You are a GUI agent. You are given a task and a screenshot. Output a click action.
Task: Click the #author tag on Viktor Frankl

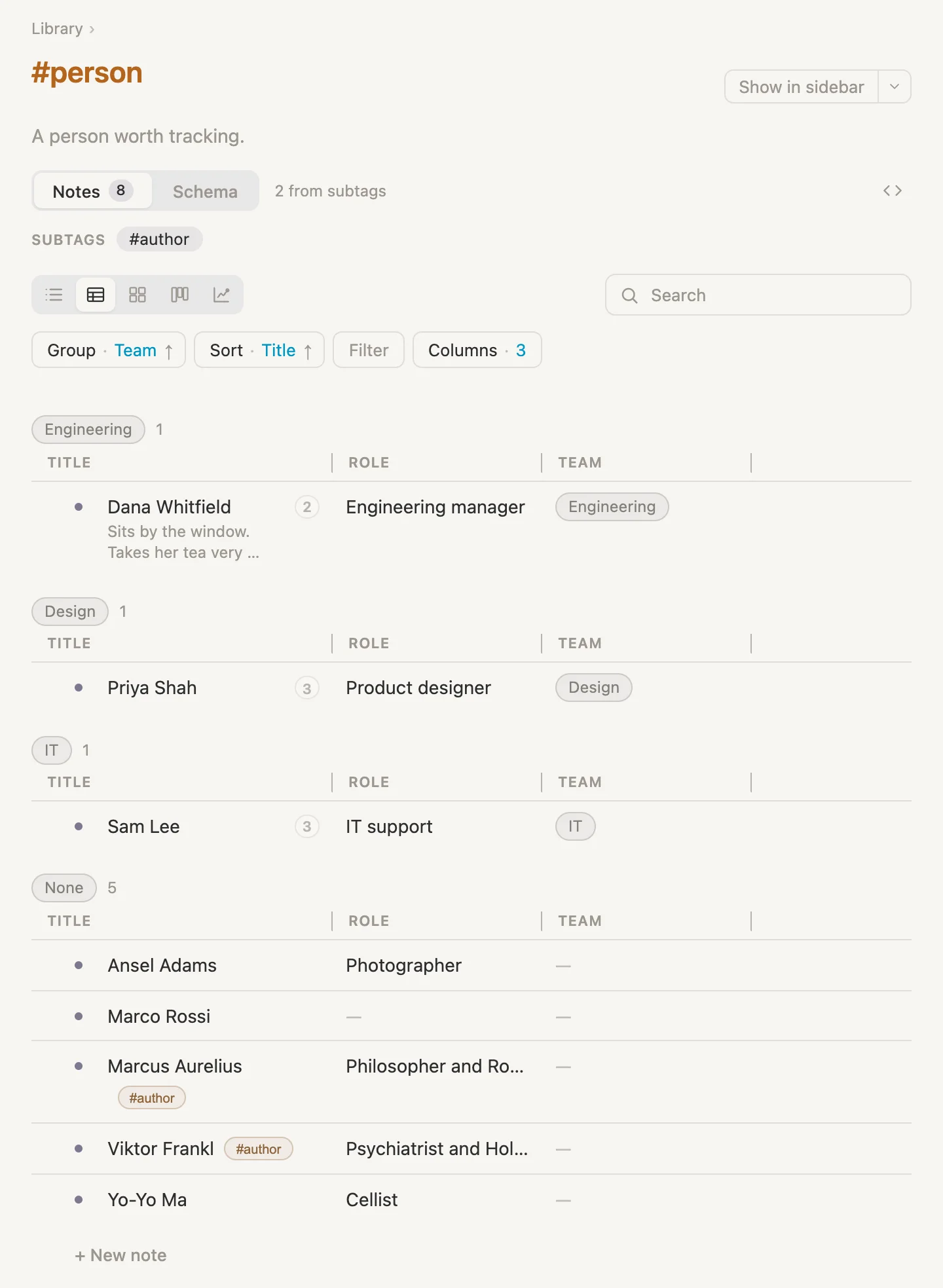[x=259, y=1149]
